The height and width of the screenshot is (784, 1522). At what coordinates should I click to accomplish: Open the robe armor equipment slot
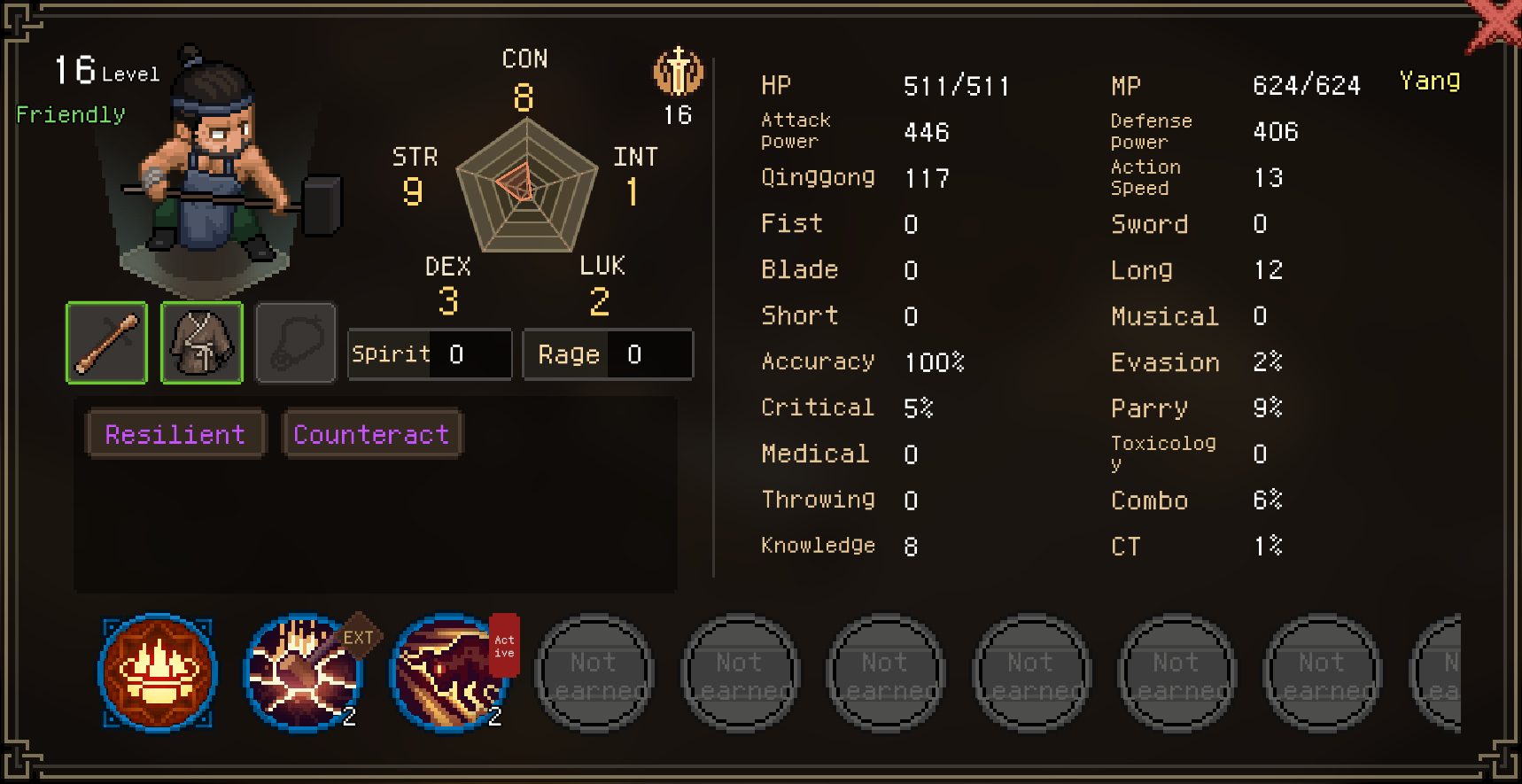(x=202, y=343)
